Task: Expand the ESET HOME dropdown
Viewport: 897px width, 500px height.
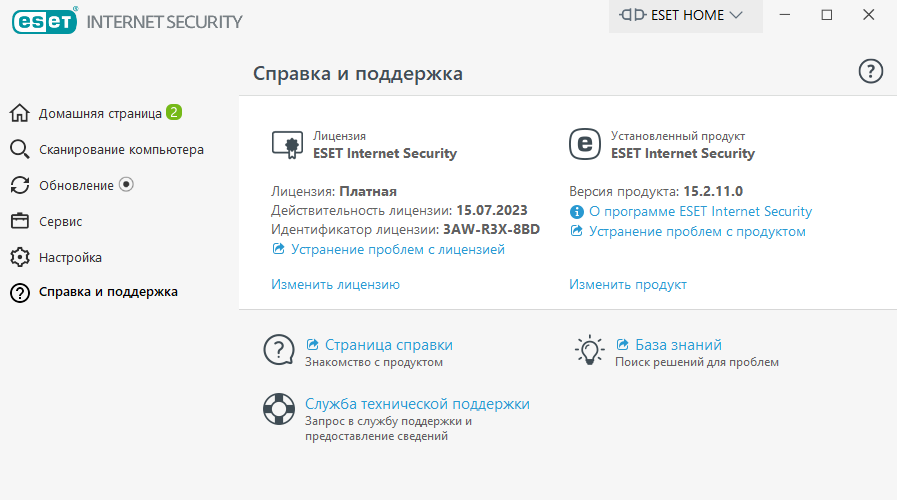Action: [x=685, y=15]
